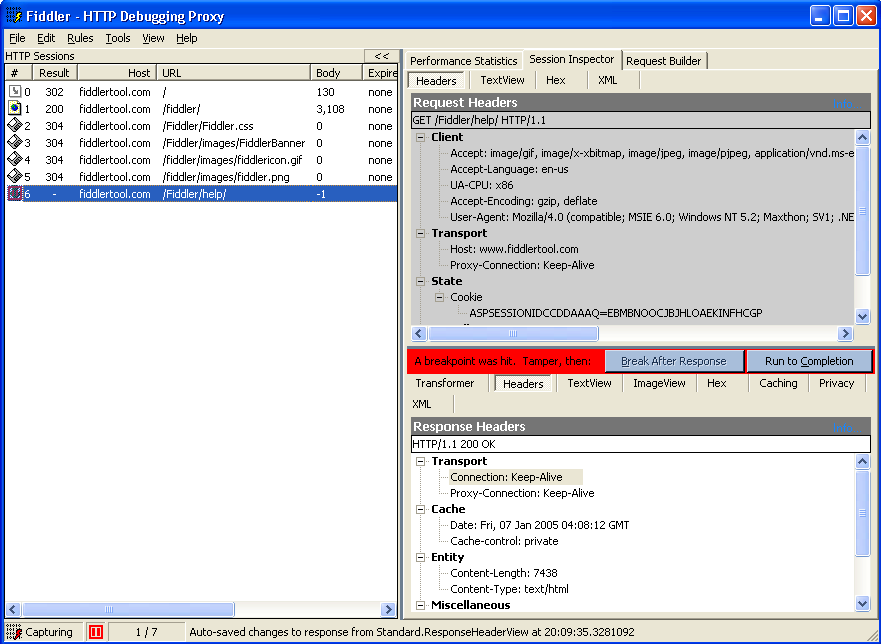Switch to the Request Builder tab

pos(664,61)
